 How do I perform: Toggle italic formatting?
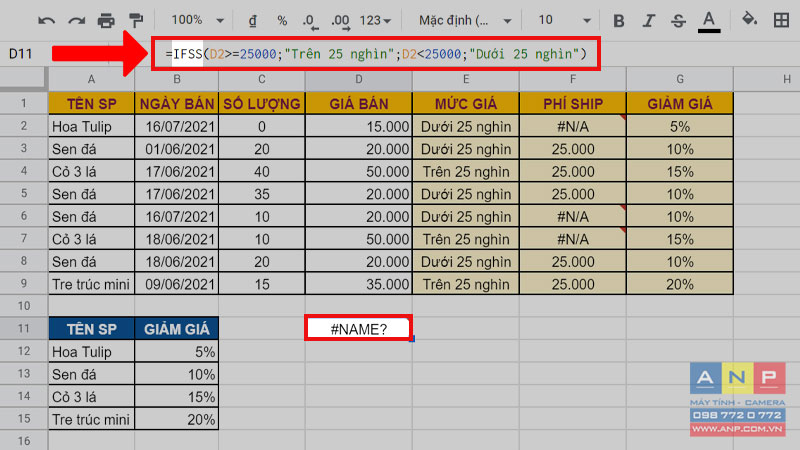(648, 21)
